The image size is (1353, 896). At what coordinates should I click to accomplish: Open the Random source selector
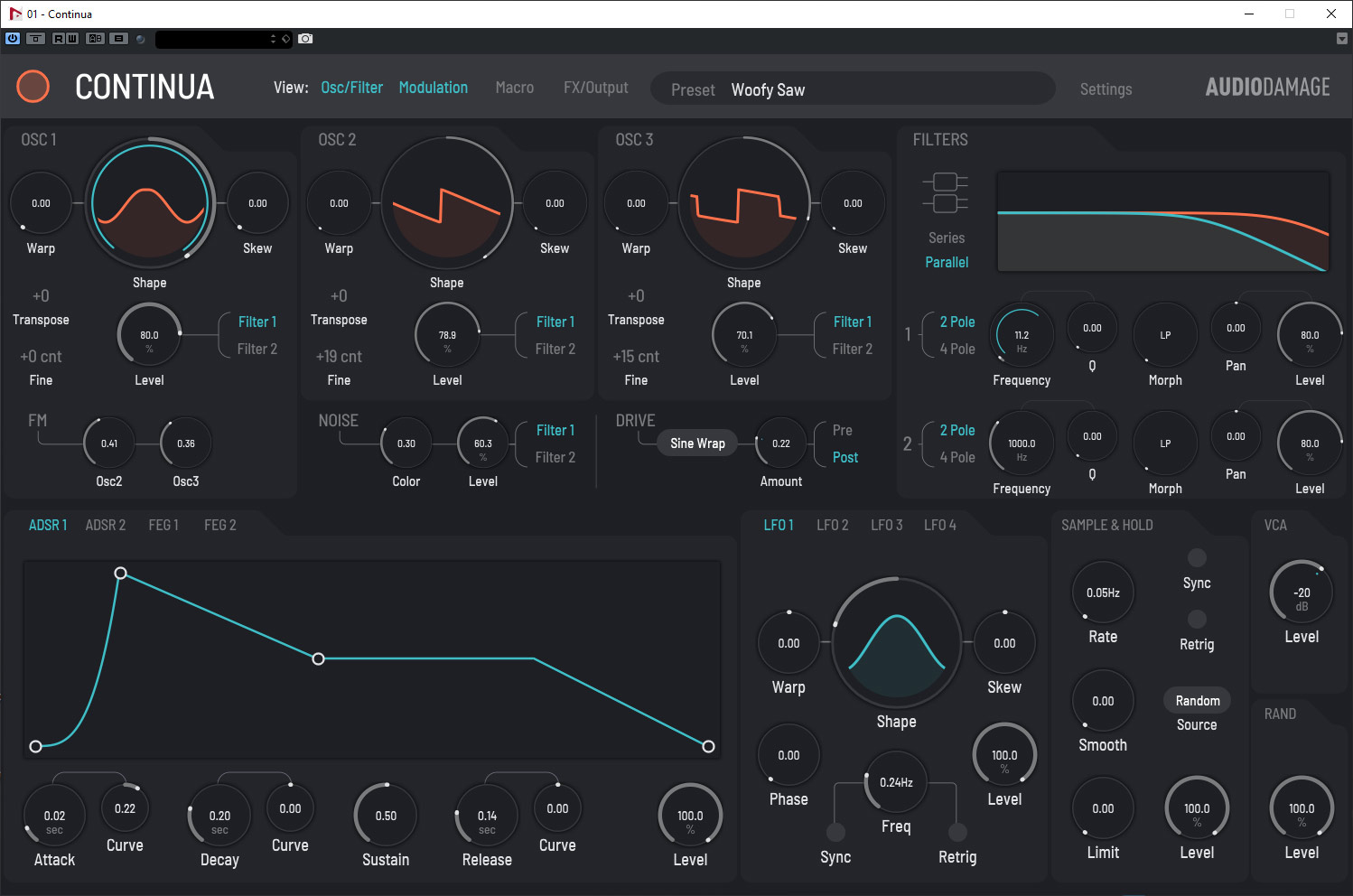click(x=1197, y=701)
